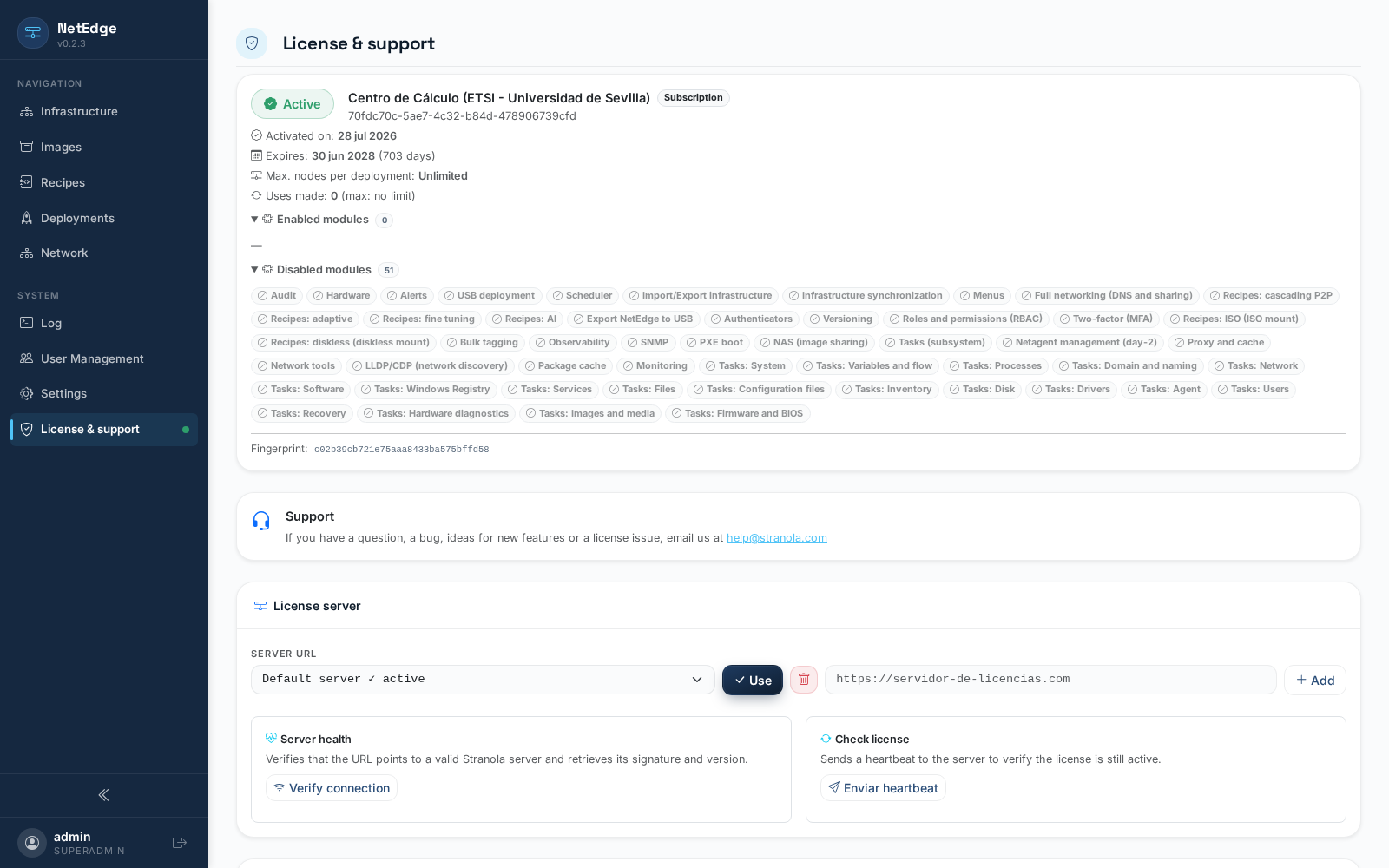The image size is (1389, 868).
Task: Click the User Management people icon
Action: click(27, 358)
